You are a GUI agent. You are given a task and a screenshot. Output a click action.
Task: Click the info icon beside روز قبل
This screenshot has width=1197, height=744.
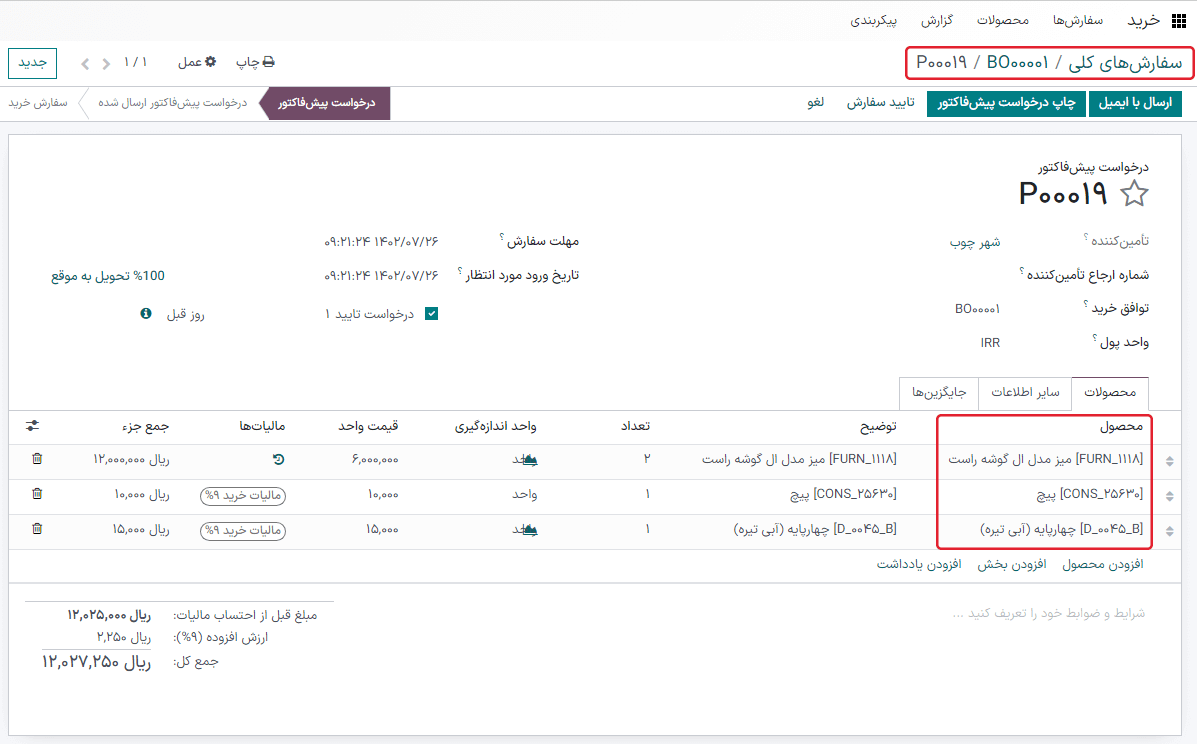146,314
